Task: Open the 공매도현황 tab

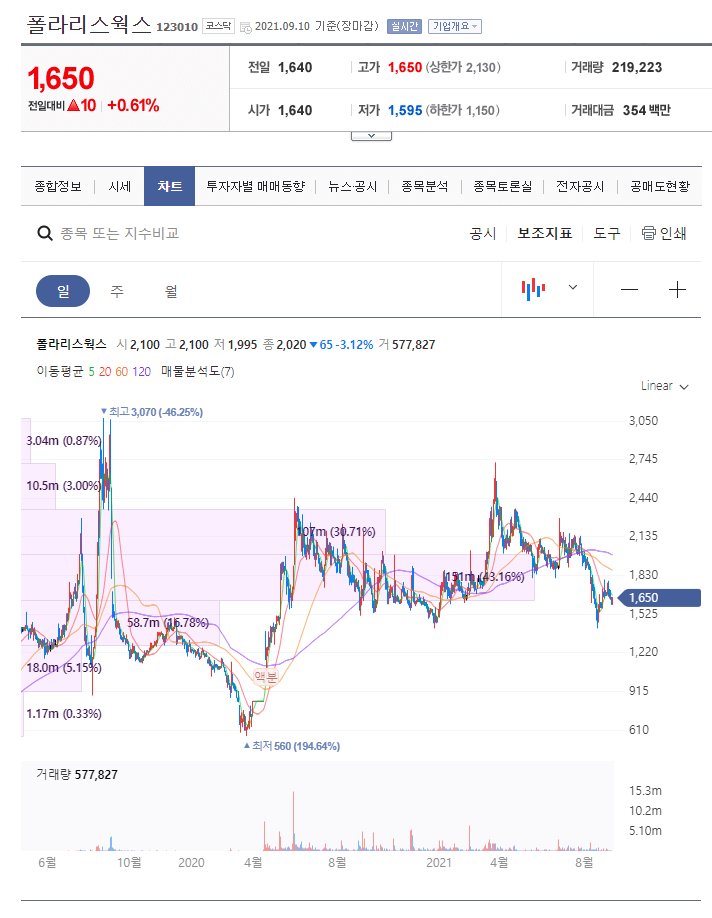Action: [x=659, y=186]
